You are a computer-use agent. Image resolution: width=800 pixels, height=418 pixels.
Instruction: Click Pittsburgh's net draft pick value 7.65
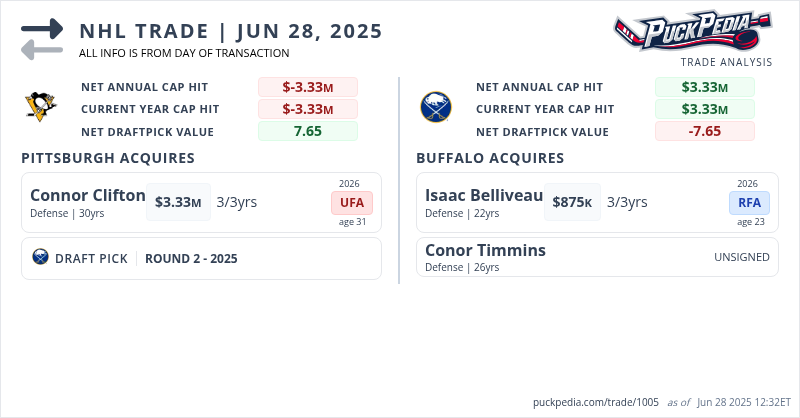pyautogui.click(x=307, y=131)
